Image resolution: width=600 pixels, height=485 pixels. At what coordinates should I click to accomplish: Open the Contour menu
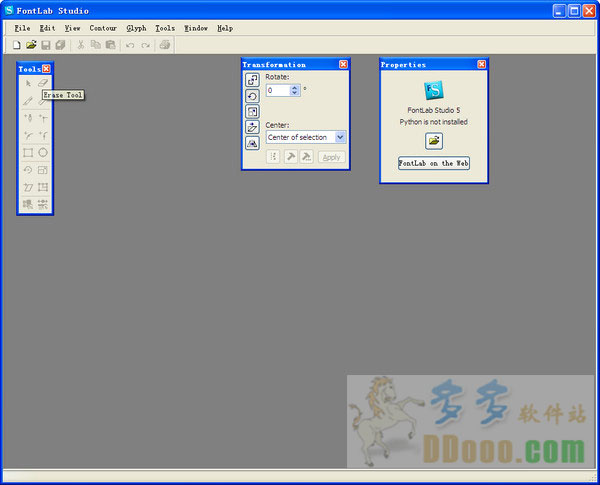[103, 28]
